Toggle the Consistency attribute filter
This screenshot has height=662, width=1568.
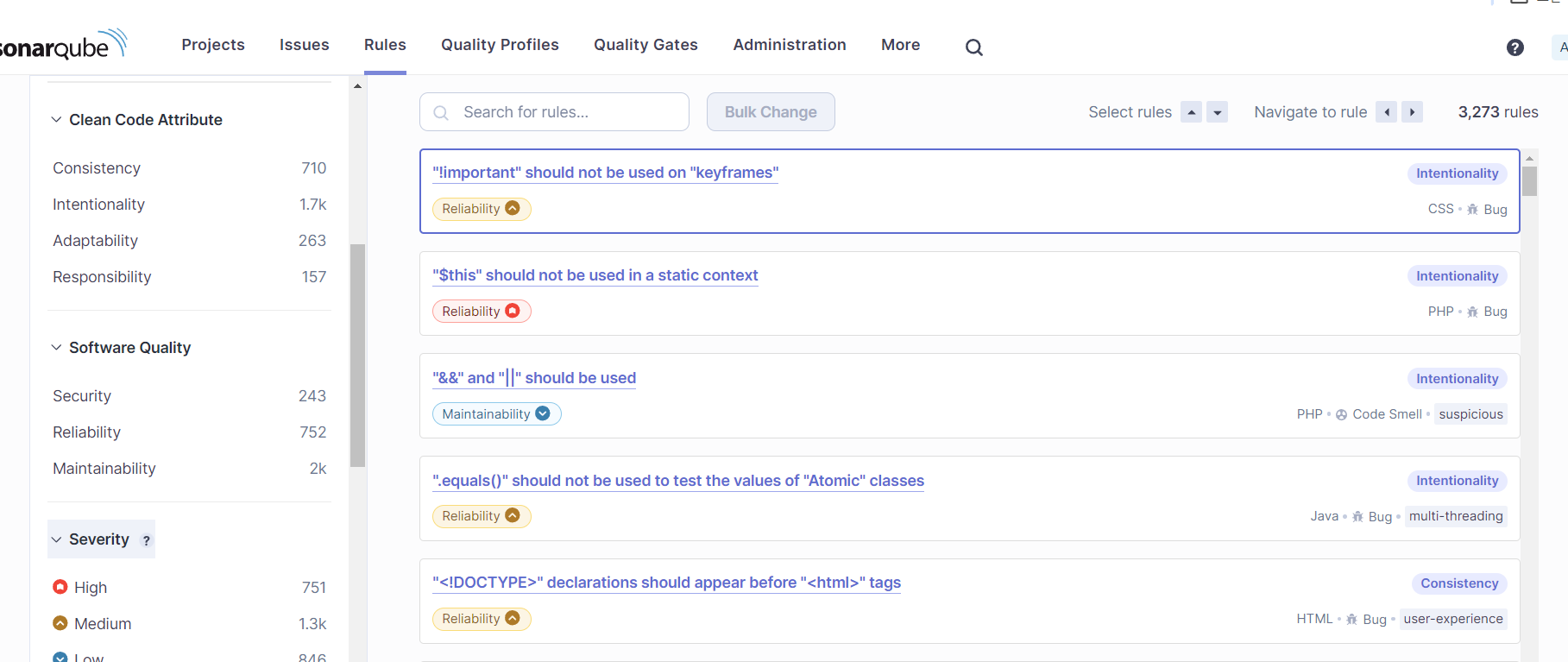[x=97, y=168]
